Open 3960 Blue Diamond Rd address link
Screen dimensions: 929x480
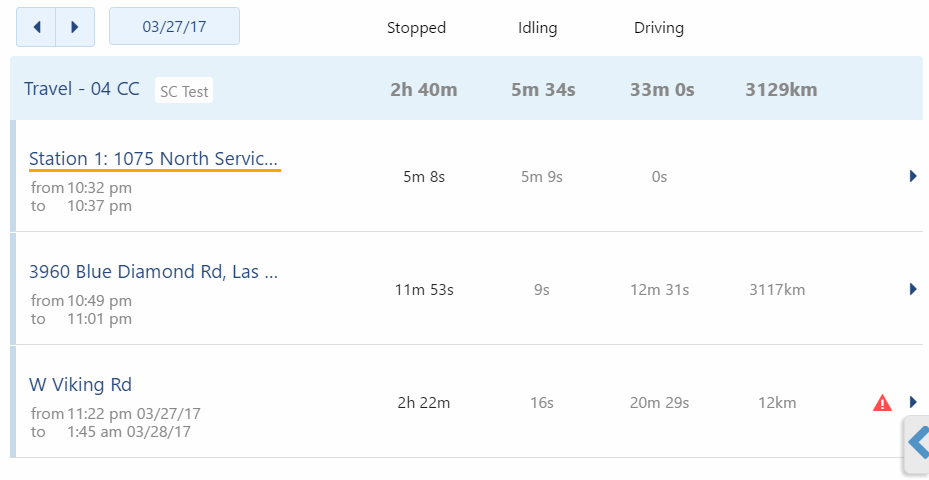tap(153, 271)
